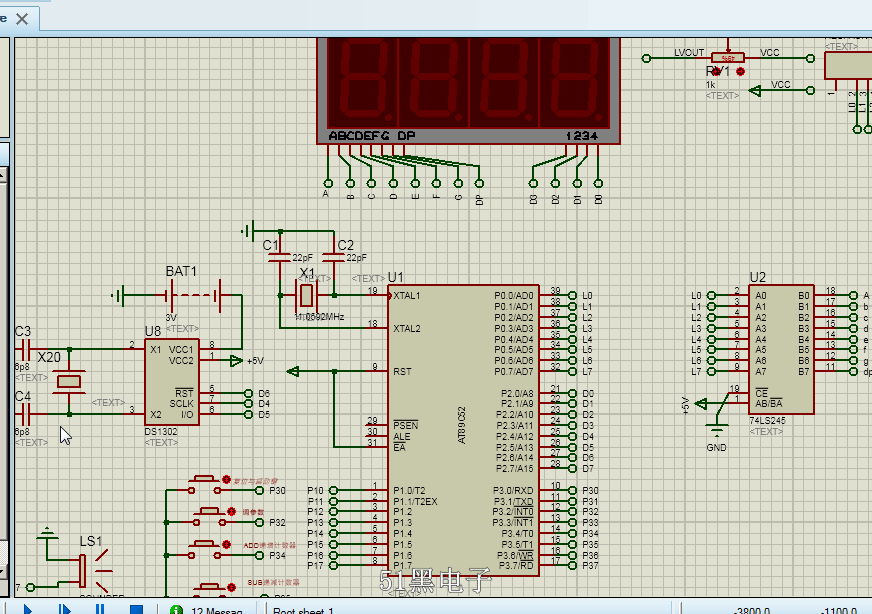The height and width of the screenshot is (614, 872).
Task: Select the LVOUT terminal
Action: coord(646,58)
